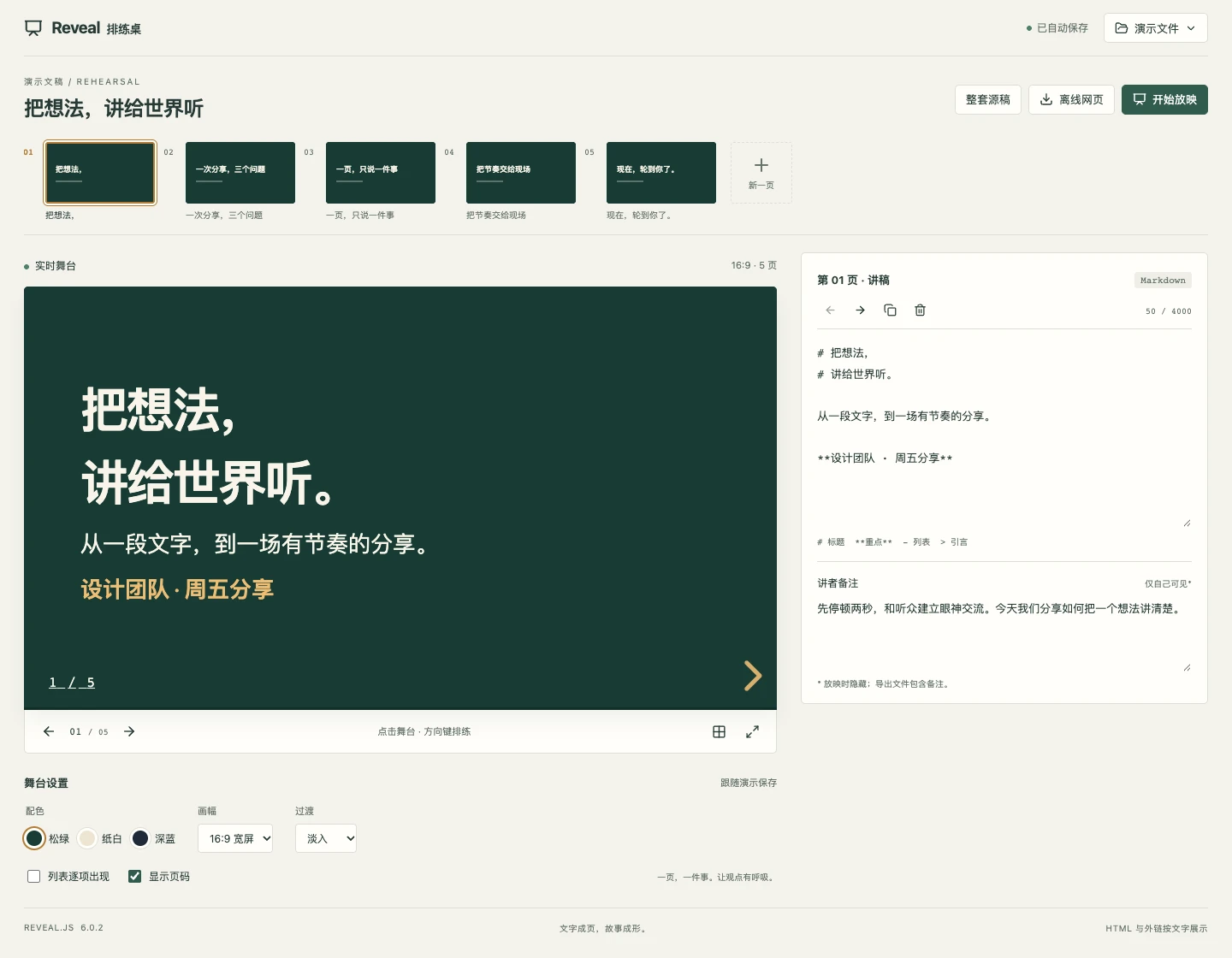Uncheck the 显示页码 checkbox
The width and height of the screenshot is (1232, 958).
[134, 877]
